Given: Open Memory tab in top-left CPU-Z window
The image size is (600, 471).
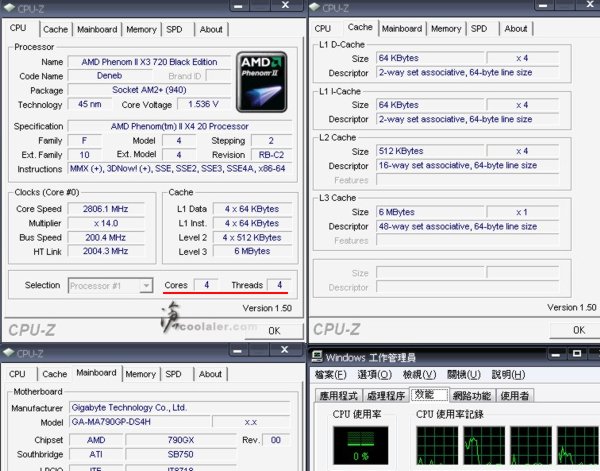Looking at the screenshot, I should click(x=141, y=29).
